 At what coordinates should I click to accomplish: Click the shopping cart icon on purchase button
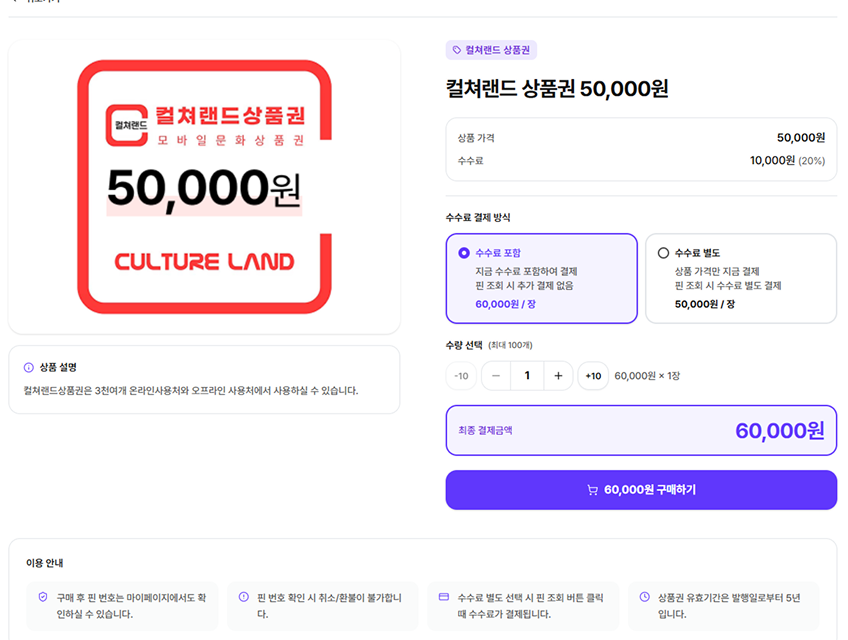592,490
